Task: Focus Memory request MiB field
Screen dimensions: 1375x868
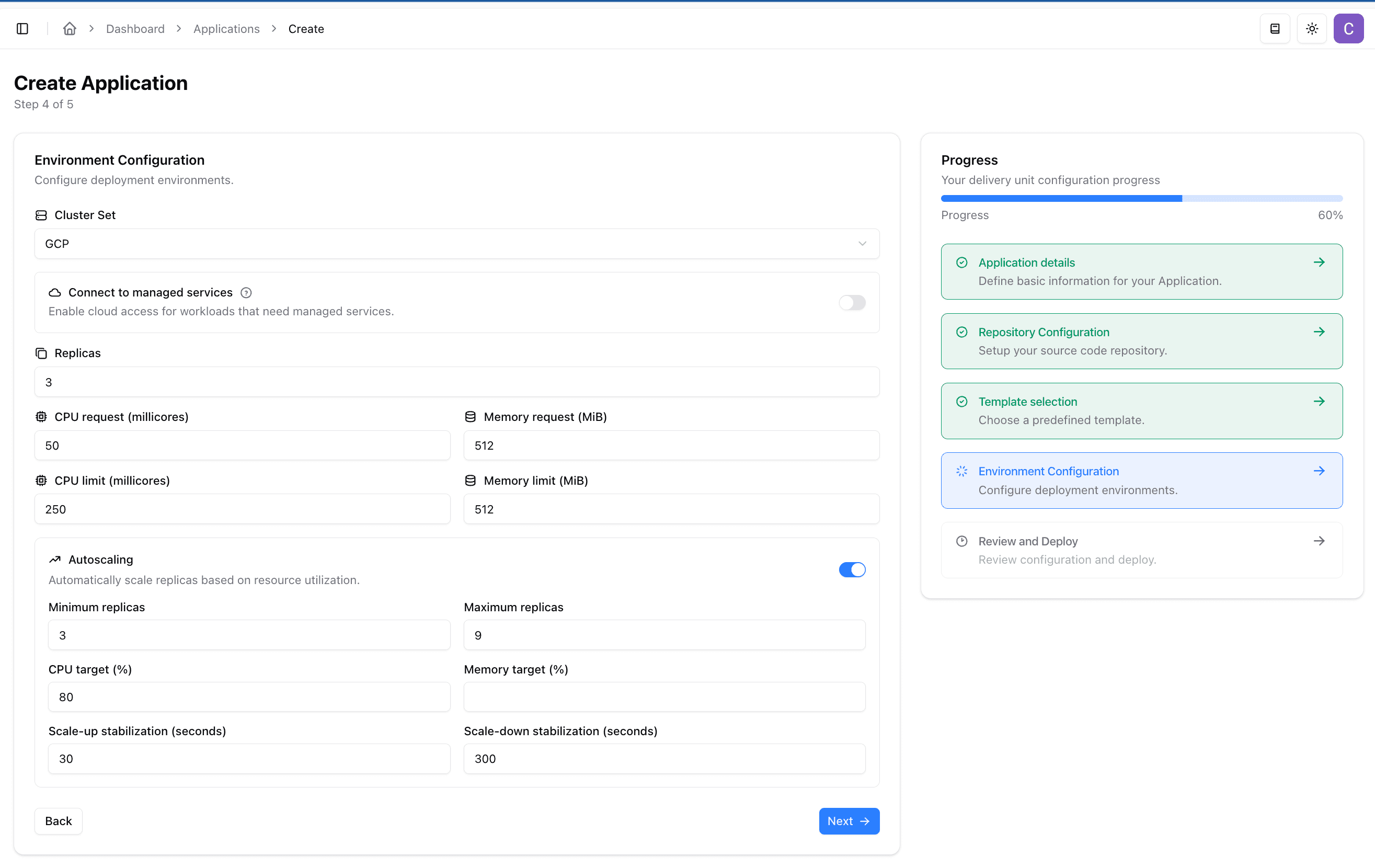Action: point(671,446)
